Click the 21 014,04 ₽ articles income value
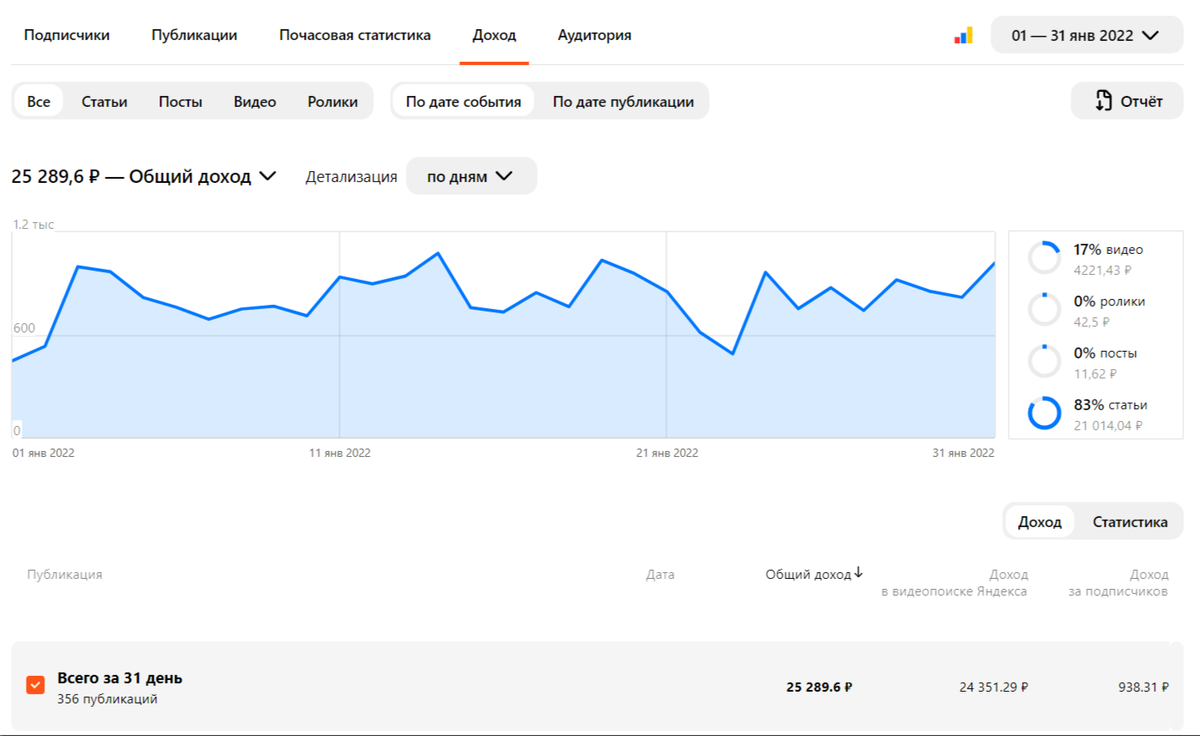 click(x=1107, y=426)
